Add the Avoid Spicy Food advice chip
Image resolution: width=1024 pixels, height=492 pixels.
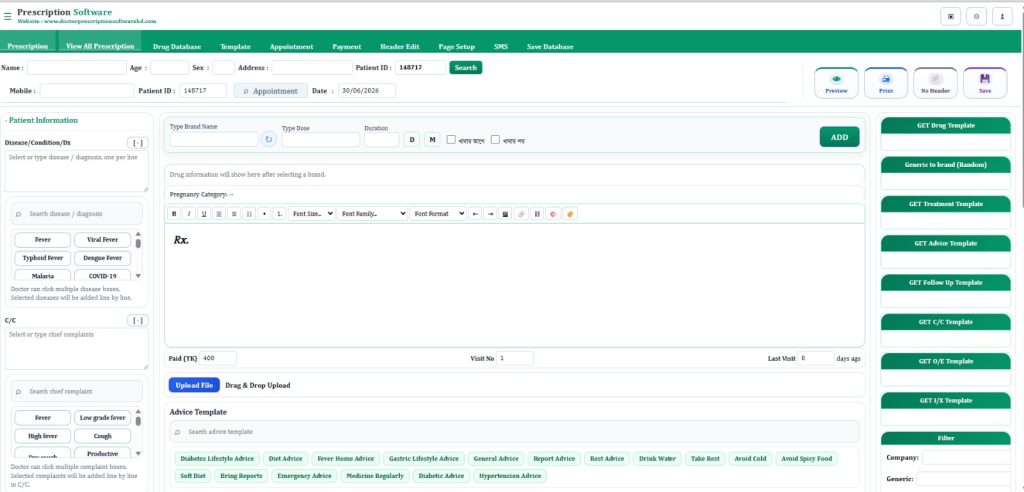click(807, 459)
